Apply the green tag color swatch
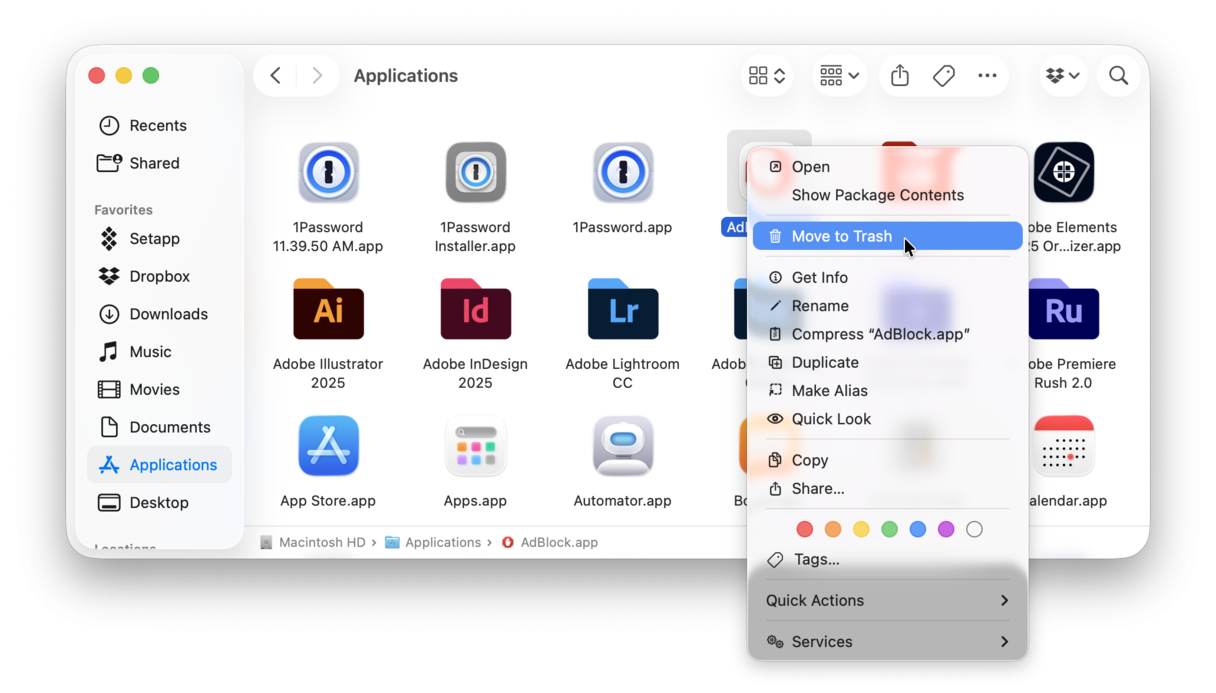1216x693 pixels. 890,529
